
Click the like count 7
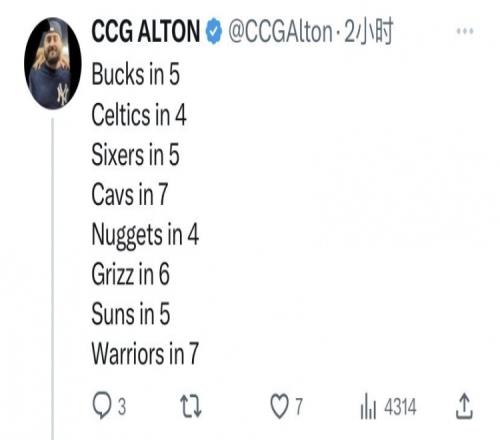click(299, 407)
